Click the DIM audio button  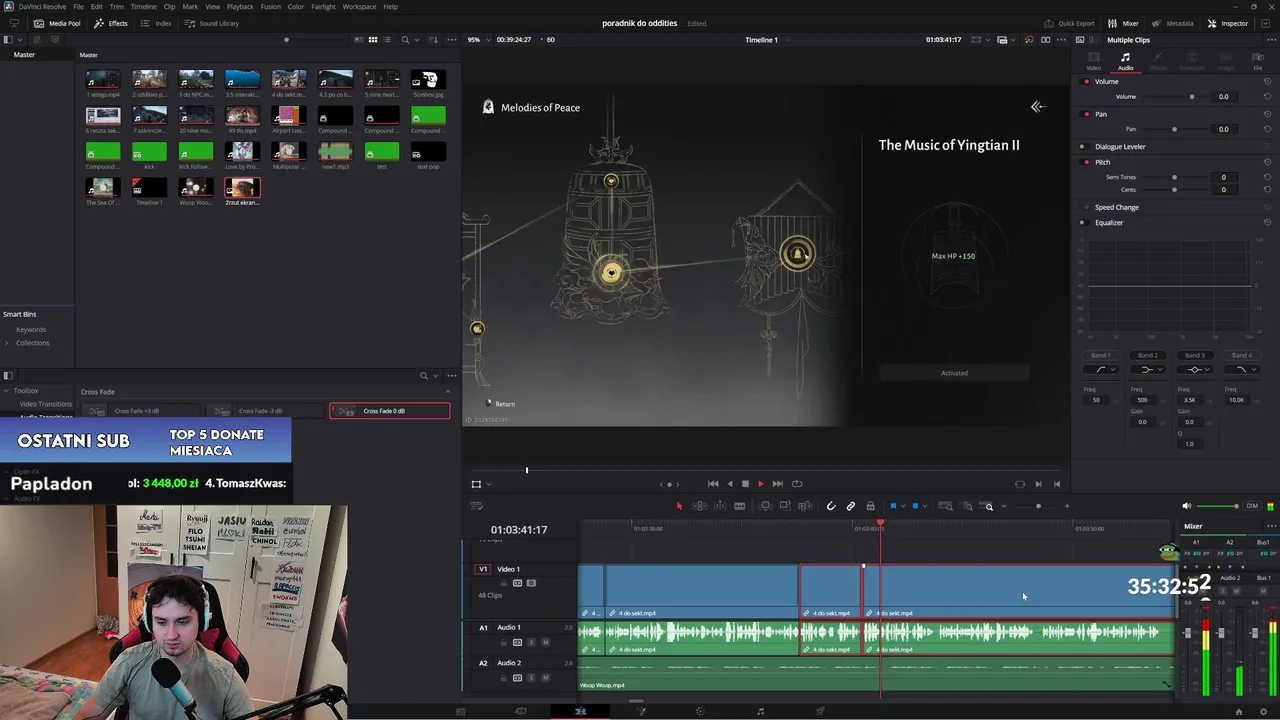point(1252,506)
